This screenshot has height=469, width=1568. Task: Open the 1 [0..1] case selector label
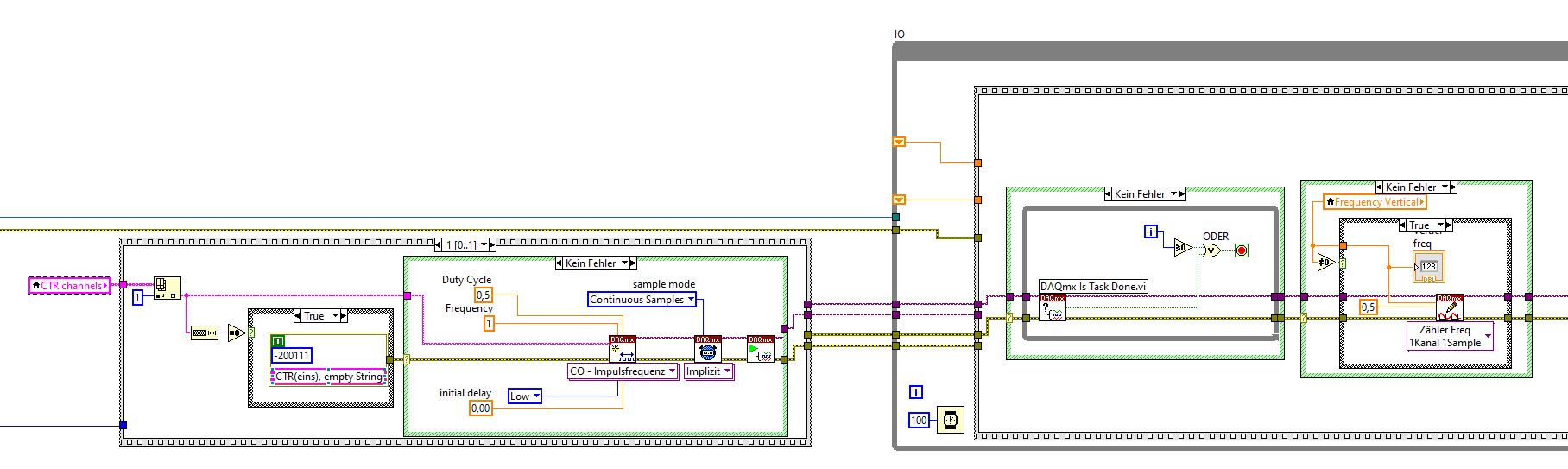pyautogui.click(x=466, y=245)
